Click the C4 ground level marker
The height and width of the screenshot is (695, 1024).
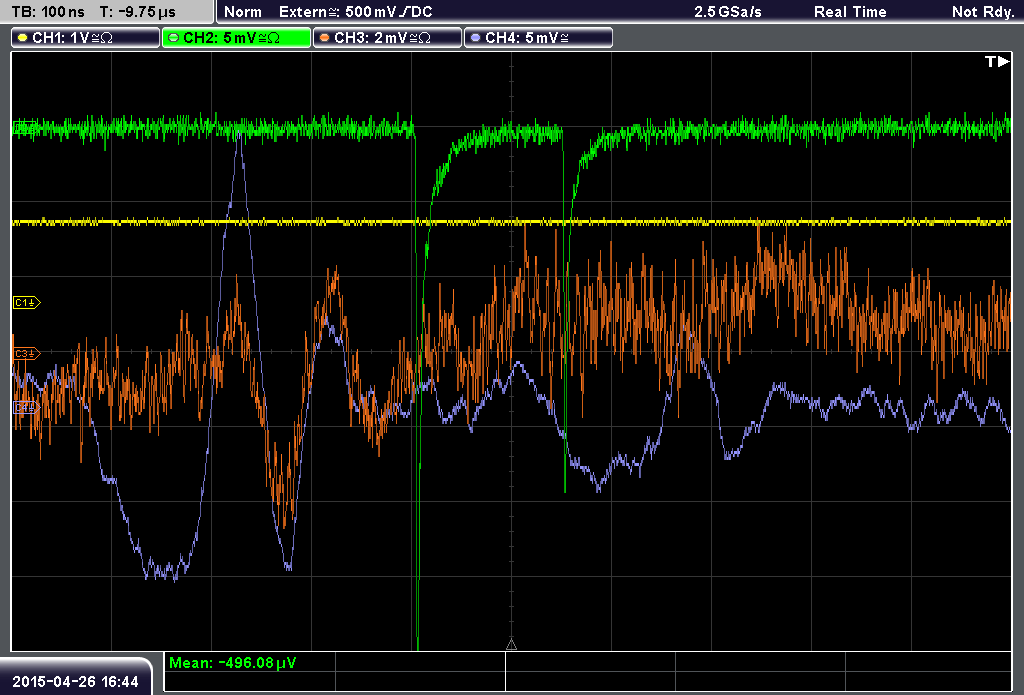click(x=26, y=408)
